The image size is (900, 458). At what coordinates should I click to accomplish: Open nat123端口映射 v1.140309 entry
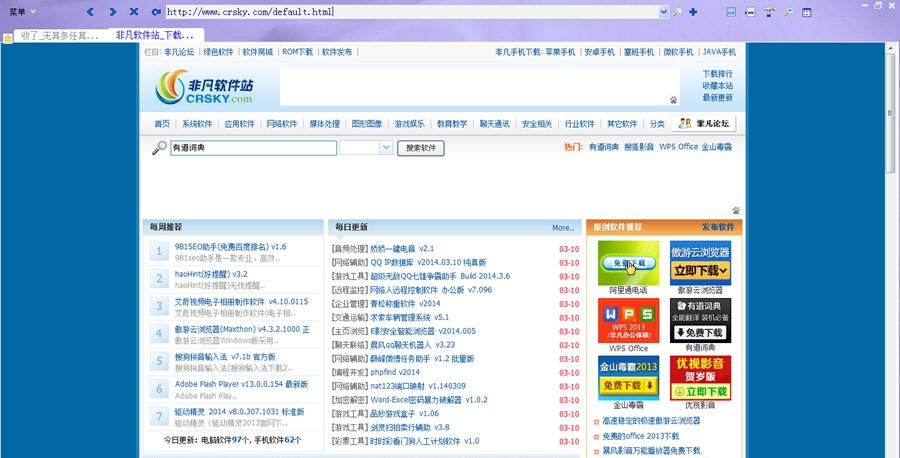click(418, 386)
